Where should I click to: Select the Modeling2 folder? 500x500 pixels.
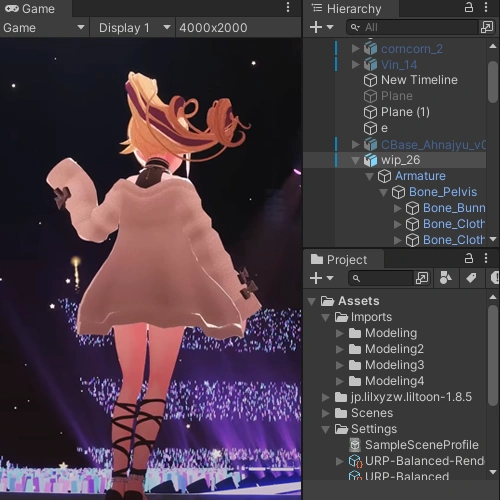click(x=394, y=349)
